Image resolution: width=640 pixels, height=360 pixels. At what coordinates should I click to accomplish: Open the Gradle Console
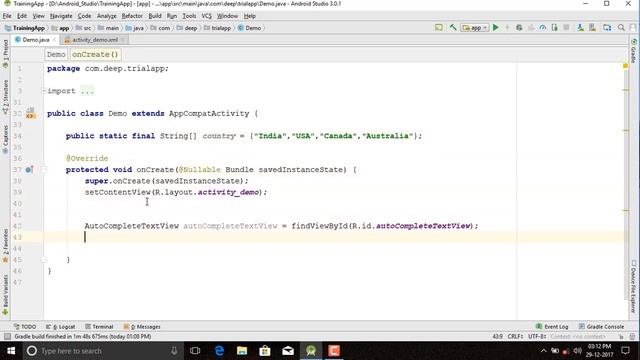point(601,327)
